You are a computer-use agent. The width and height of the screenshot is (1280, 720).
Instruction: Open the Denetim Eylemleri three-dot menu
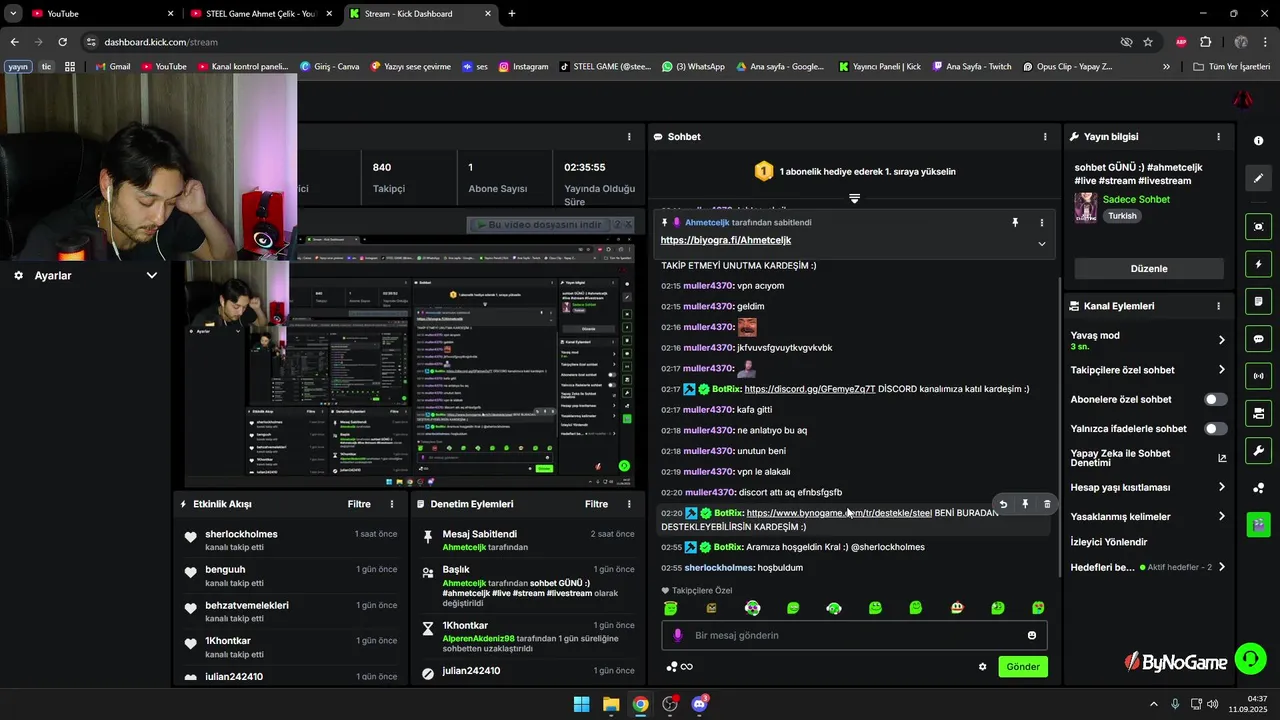point(629,504)
